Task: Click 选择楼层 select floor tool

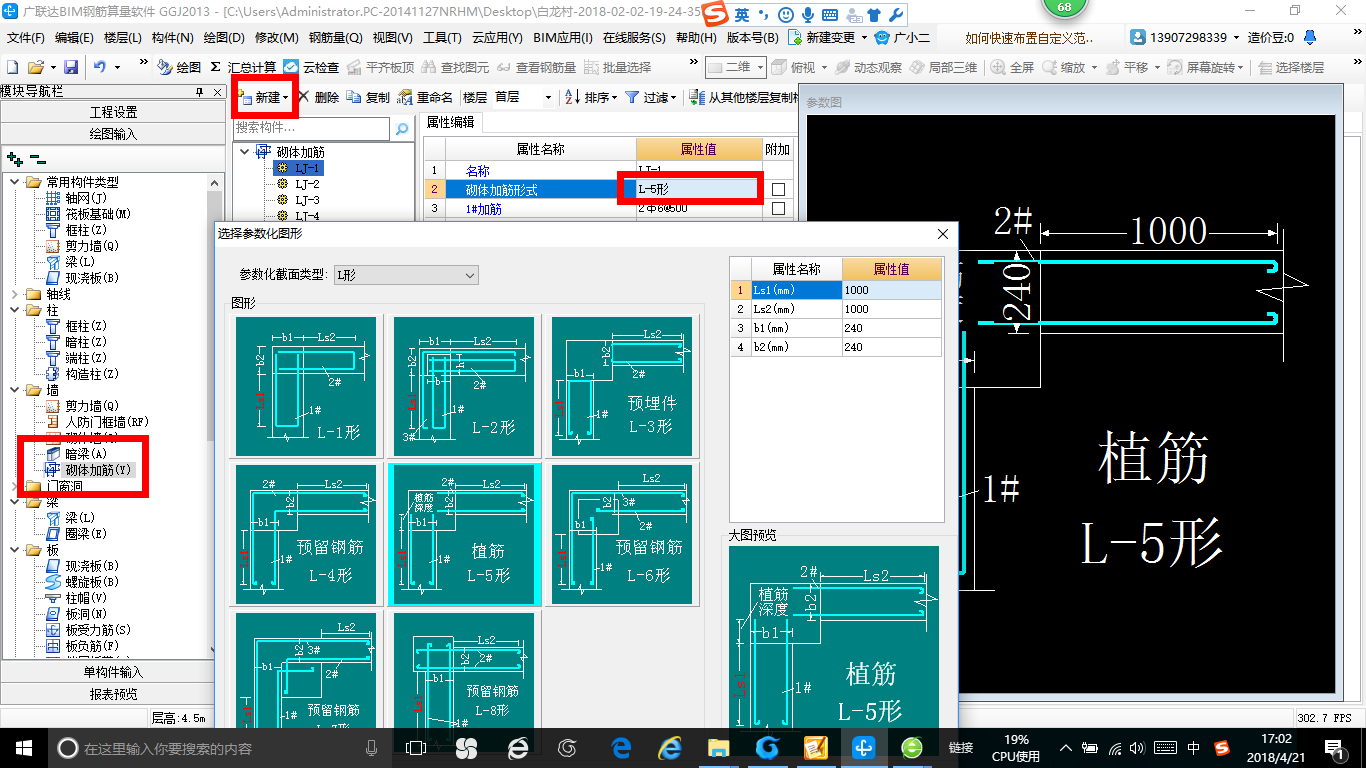Action: [1291, 67]
